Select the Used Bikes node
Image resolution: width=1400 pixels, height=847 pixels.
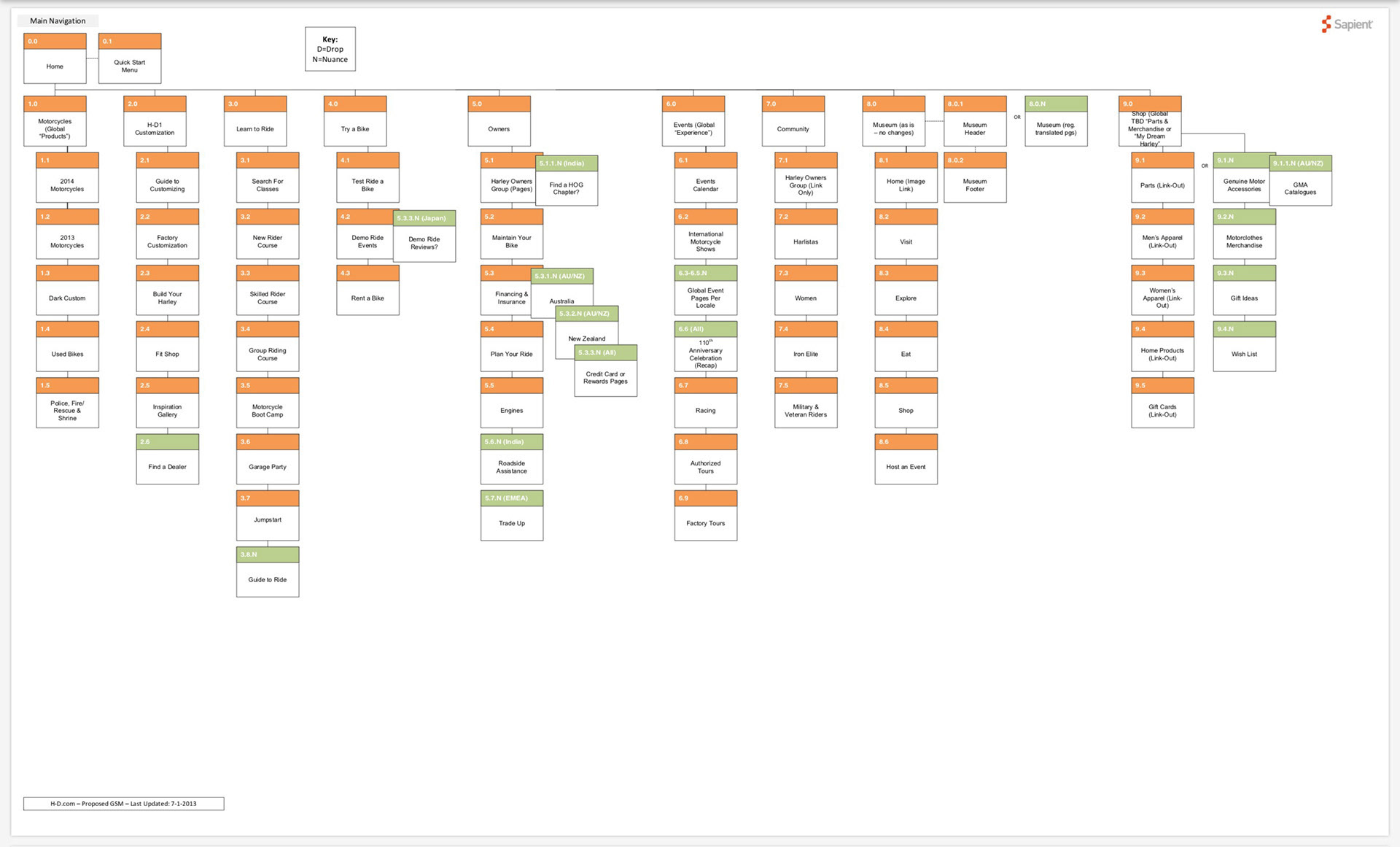[67, 347]
